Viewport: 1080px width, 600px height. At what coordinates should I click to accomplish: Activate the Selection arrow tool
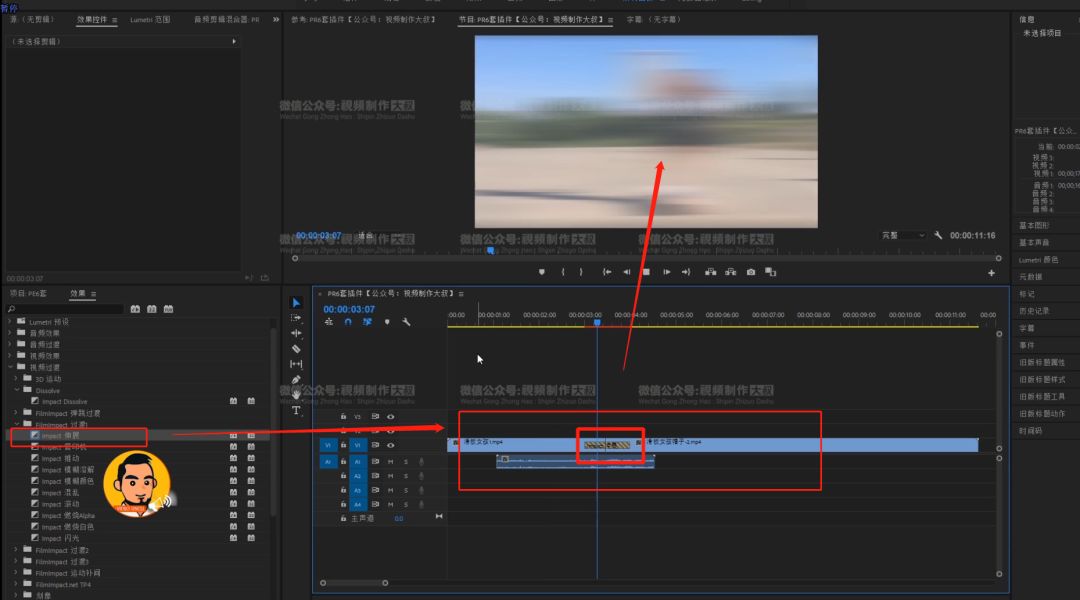(x=296, y=302)
